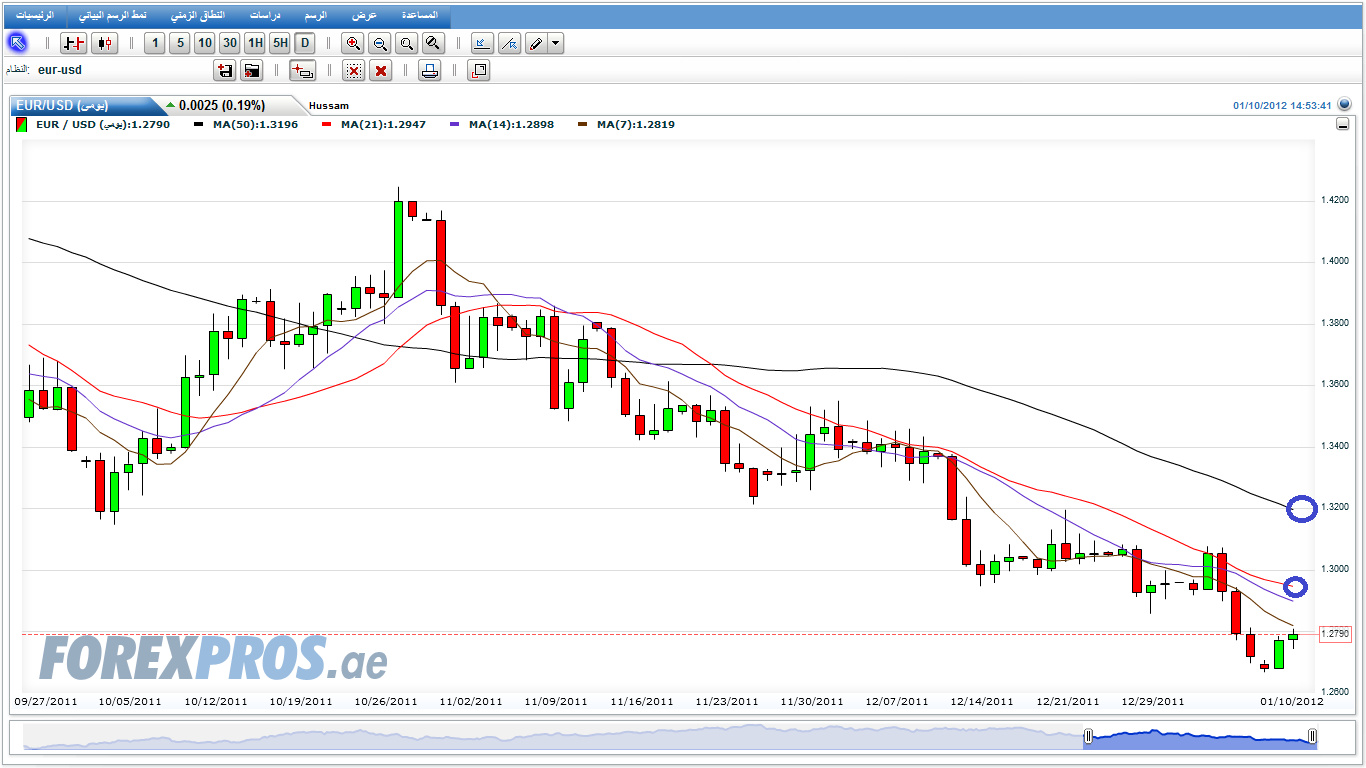Viewport: 1366px width, 768px height.
Task: Click the 1.4200 price axis label
Action: click(x=1335, y=201)
